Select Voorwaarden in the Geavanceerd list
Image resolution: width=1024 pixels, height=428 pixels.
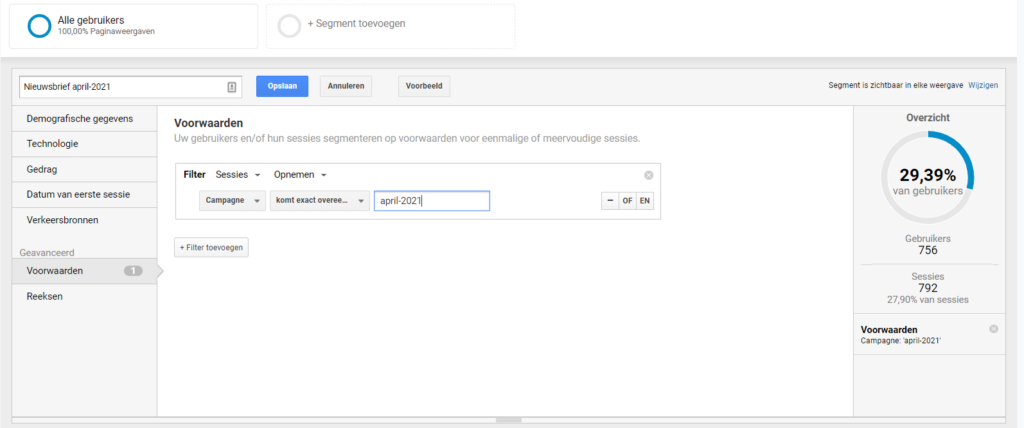click(x=84, y=271)
